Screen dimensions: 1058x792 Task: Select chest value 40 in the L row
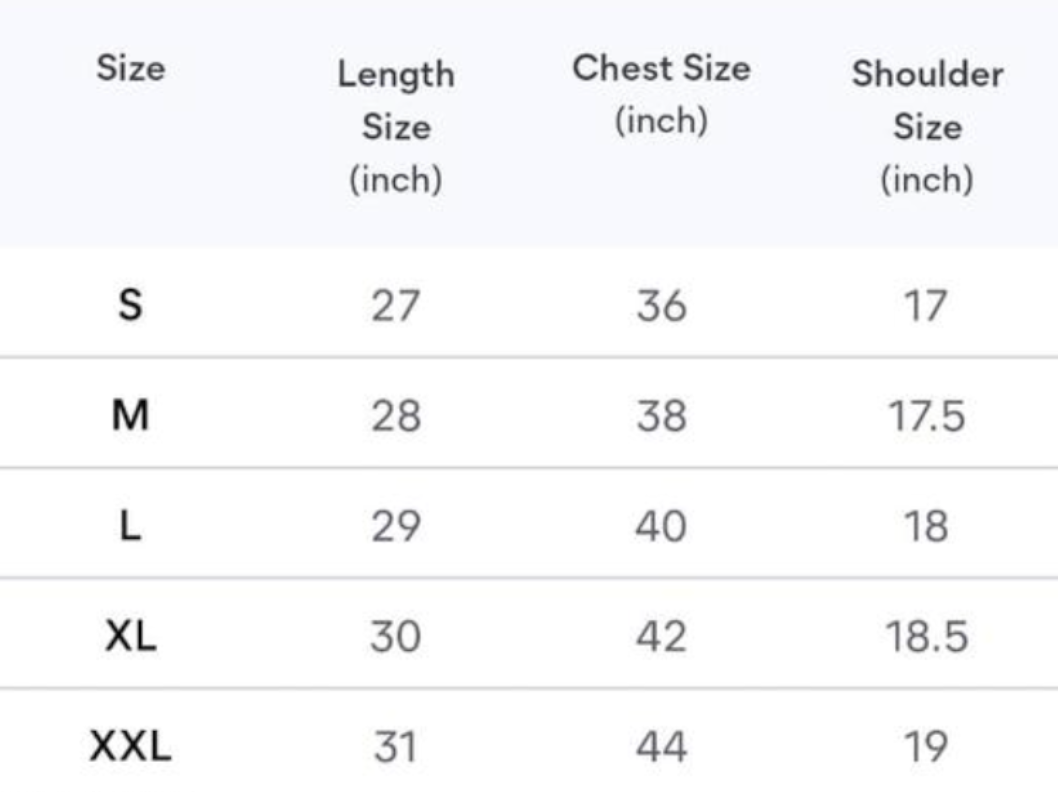[x=661, y=526]
